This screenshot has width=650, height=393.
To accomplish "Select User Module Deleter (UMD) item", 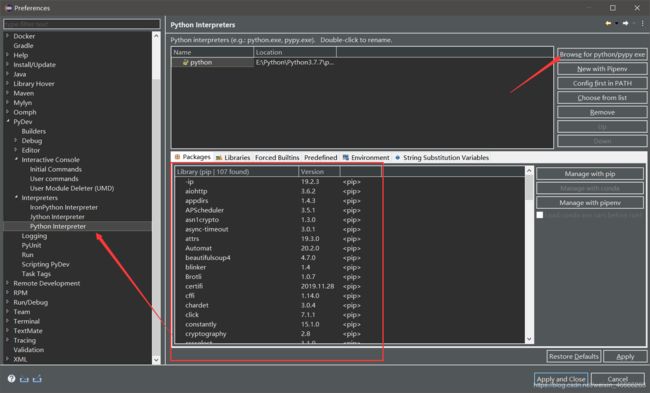I will [x=72, y=188].
